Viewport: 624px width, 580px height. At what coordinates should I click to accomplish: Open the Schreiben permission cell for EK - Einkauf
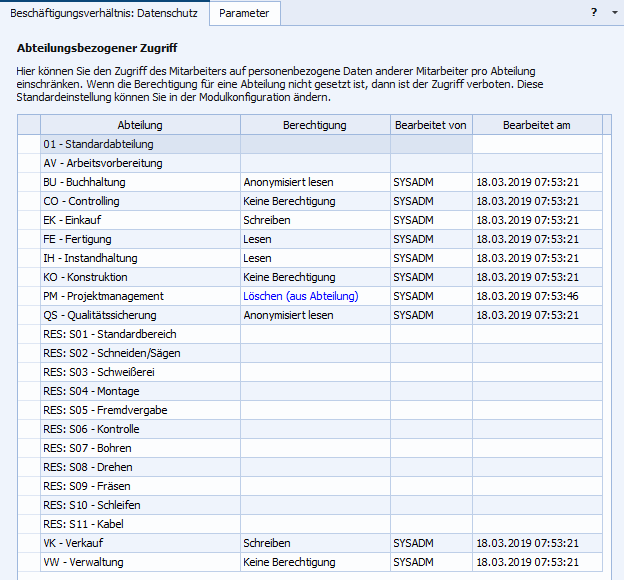(x=314, y=221)
